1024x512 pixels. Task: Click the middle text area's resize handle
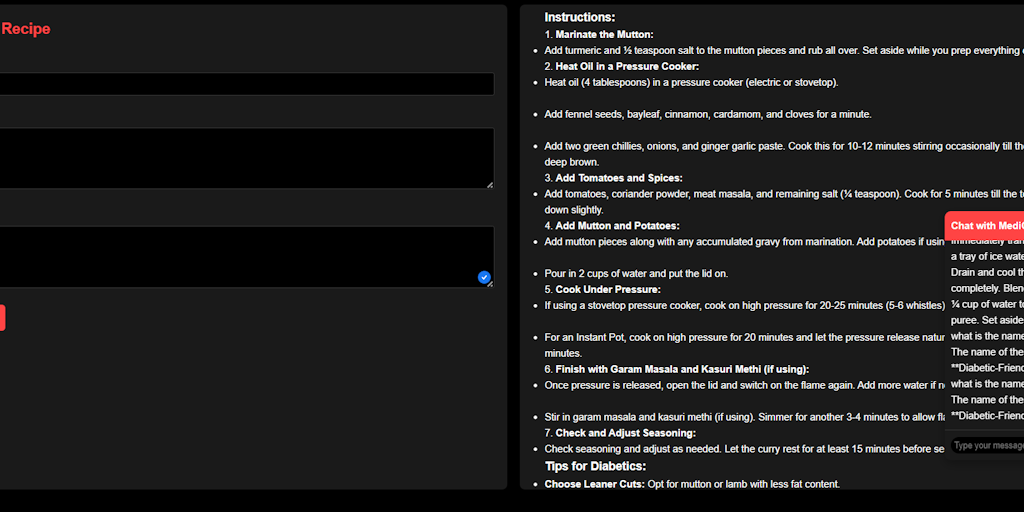[x=489, y=184]
